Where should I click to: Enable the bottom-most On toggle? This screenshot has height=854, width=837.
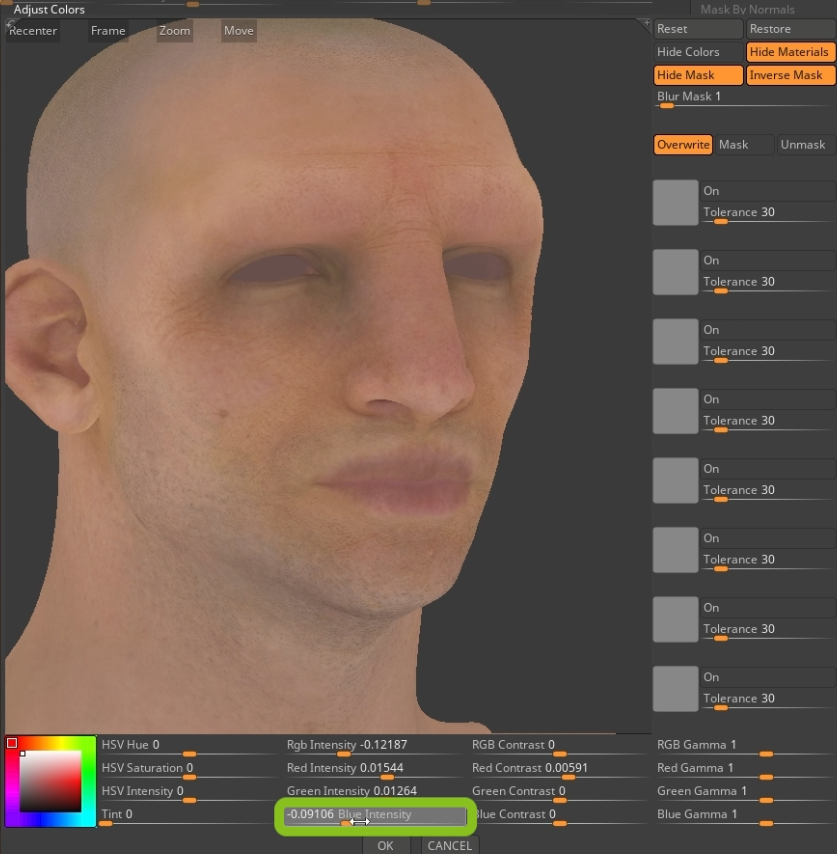click(x=768, y=677)
